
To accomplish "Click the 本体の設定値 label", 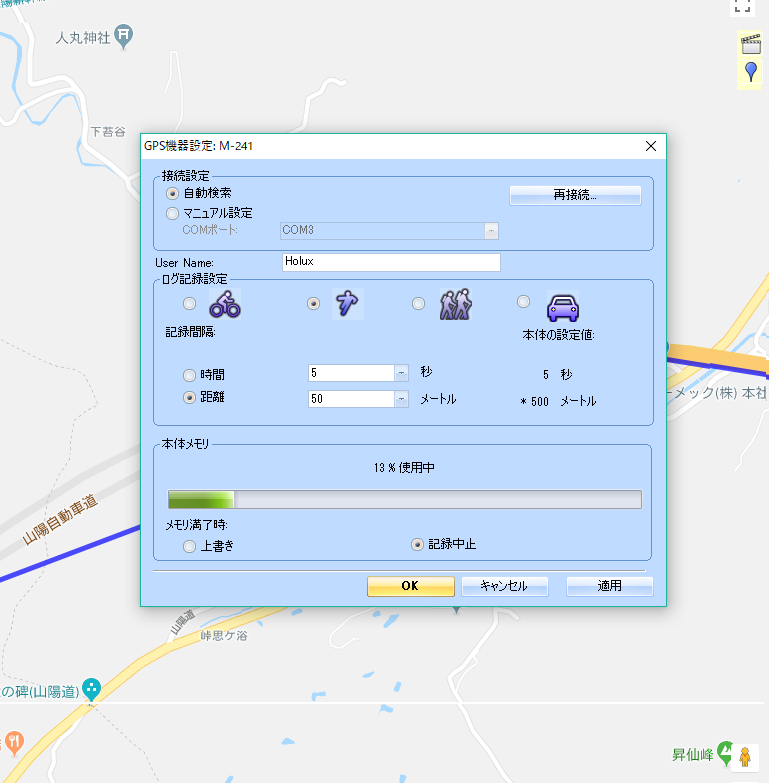I will tap(558, 335).
